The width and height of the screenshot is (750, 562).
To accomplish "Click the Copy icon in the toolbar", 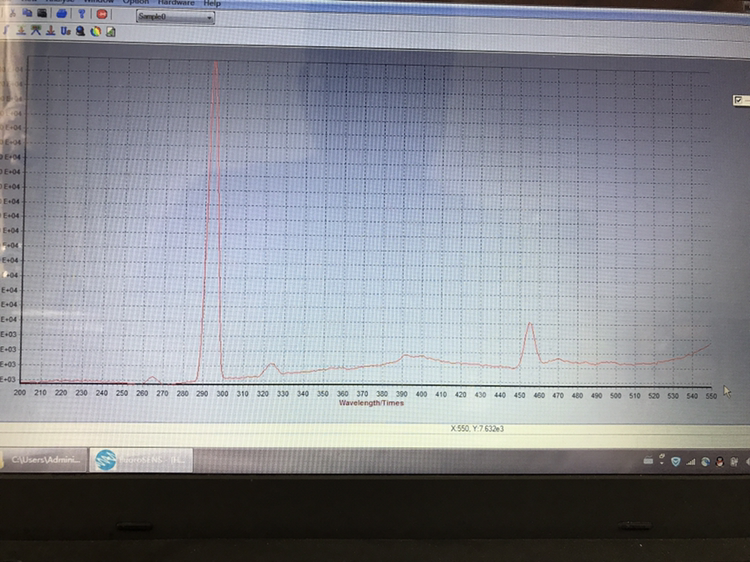I will point(27,13).
